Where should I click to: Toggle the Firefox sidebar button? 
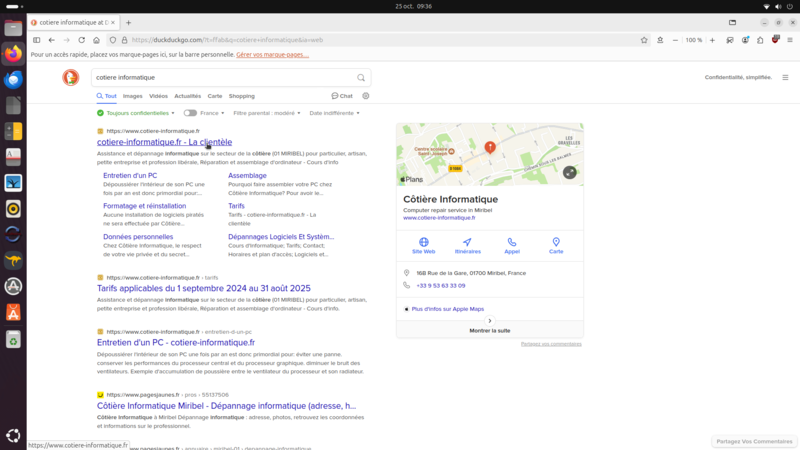pyautogui.click(x=37, y=40)
